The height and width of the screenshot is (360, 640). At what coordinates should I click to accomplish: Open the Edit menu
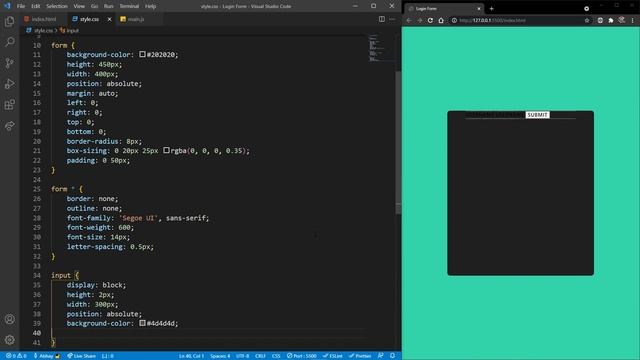pyautogui.click(x=36, y=6)
